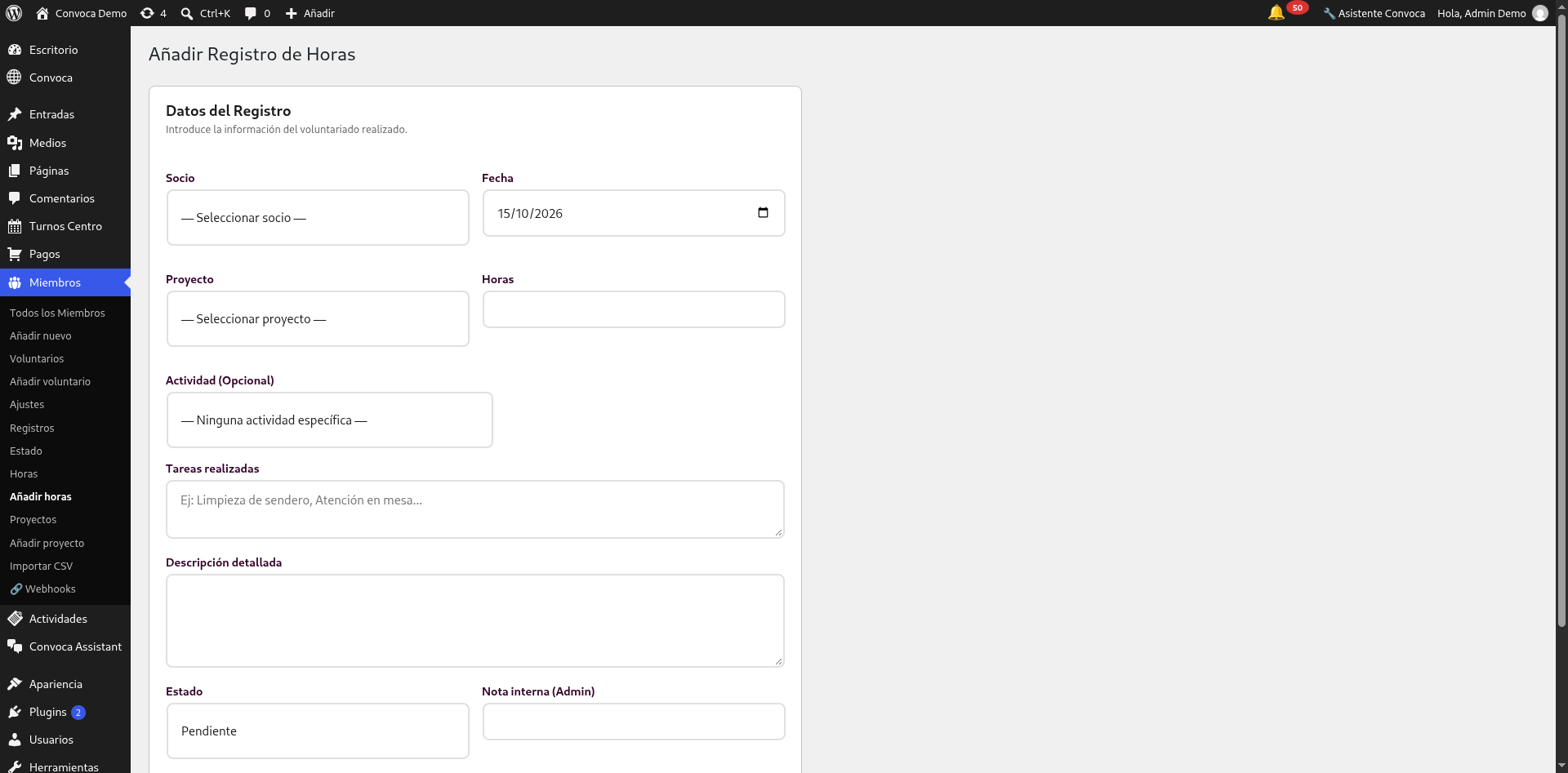Open the Webhooks submenu link
This screenshot has height=773, width=1568.
42,589
